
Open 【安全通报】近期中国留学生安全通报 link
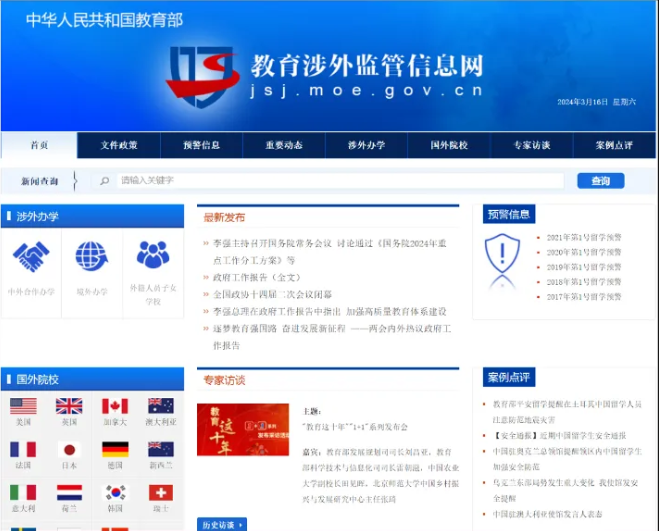click(559, 436)
